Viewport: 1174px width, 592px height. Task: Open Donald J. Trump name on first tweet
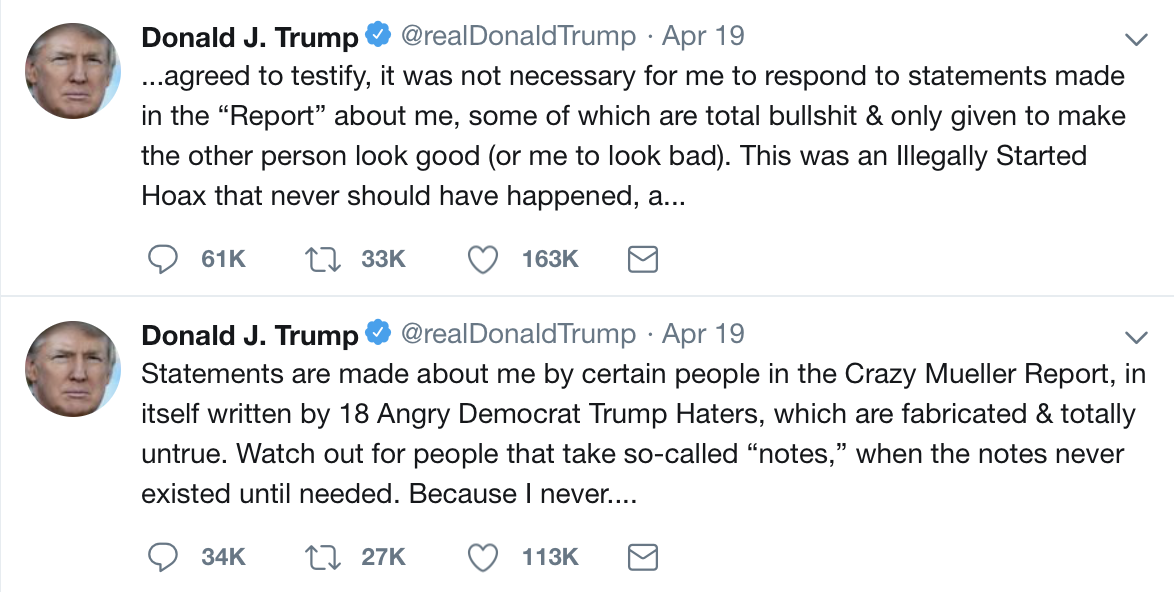[x=249, y=38]
